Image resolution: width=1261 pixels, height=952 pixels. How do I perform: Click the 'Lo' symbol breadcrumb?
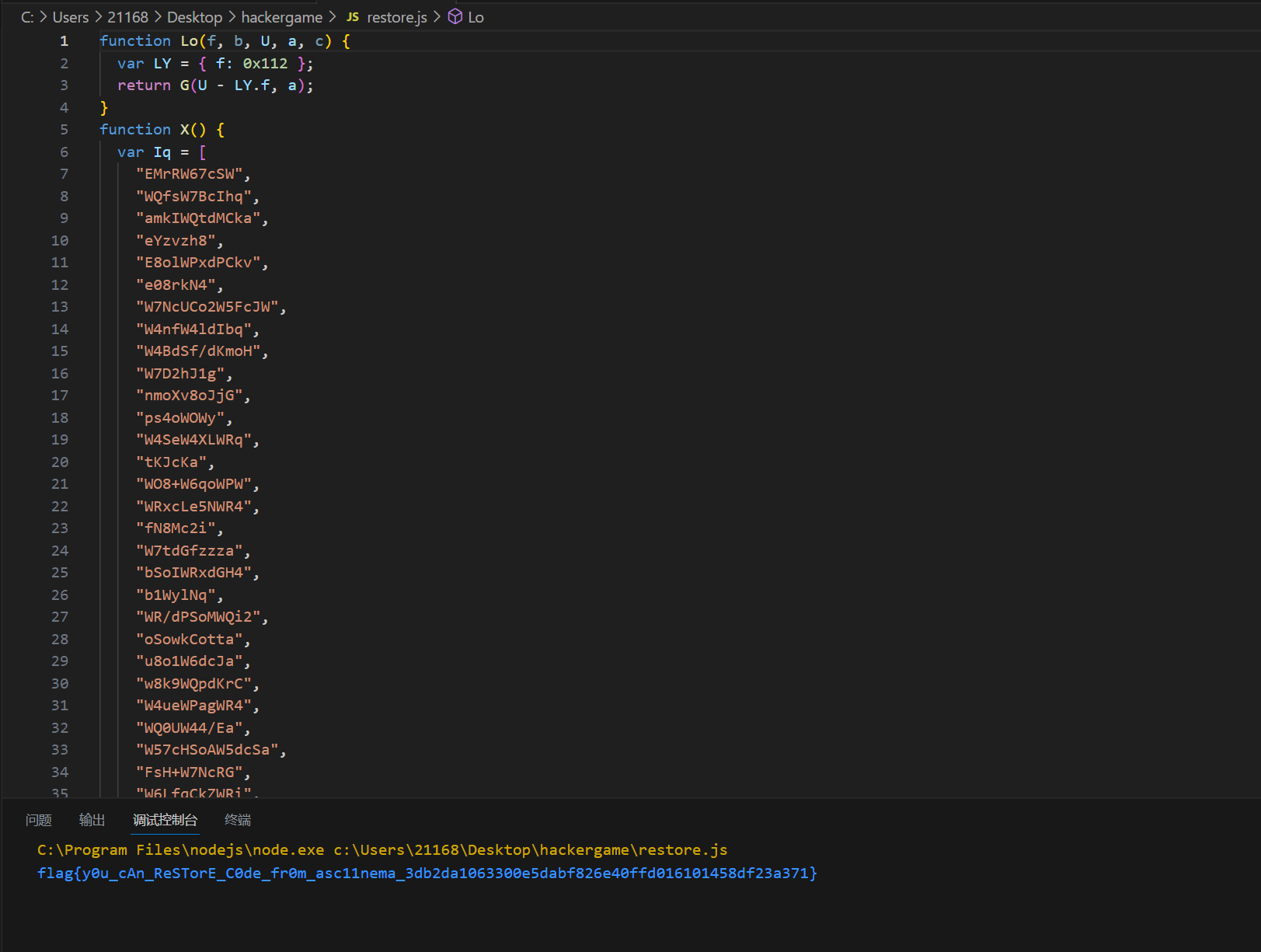click(x=475, y=17)
